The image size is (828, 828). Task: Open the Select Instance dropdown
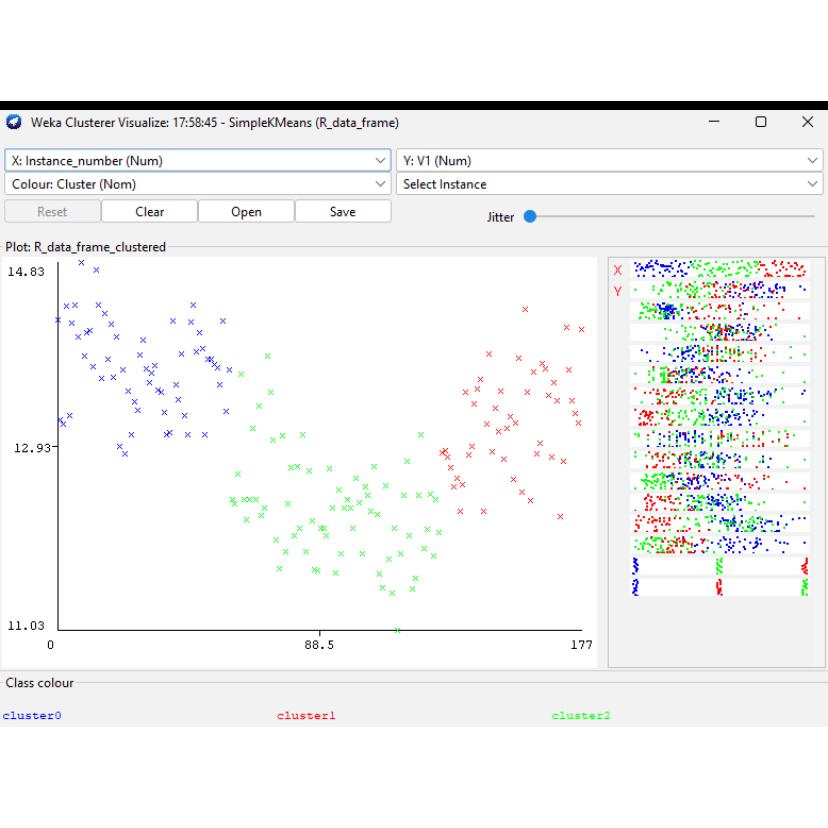tap(609, 184)
